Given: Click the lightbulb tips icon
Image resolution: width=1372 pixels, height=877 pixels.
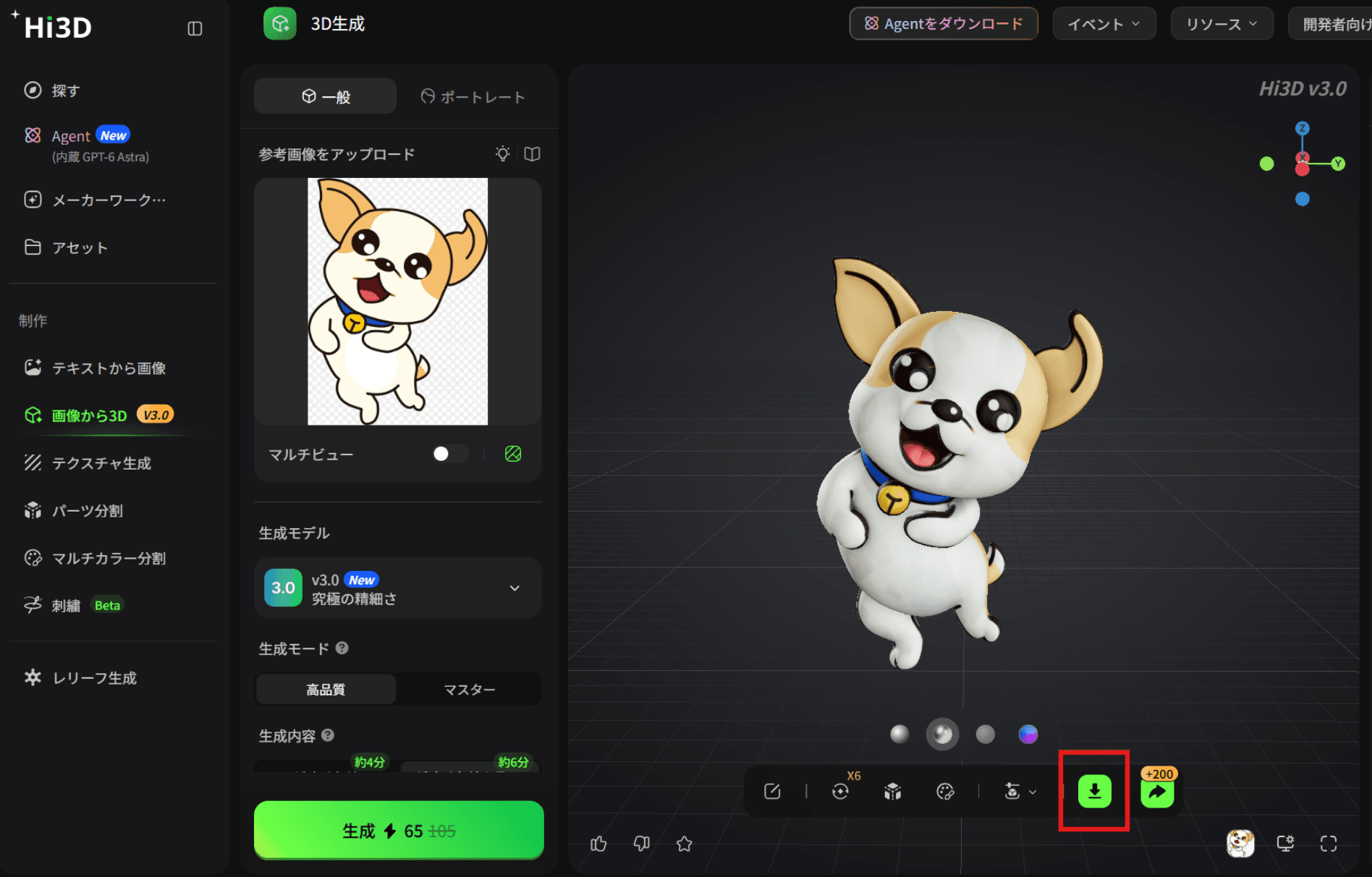Looking at the screenshot, I should coord(503,154).
